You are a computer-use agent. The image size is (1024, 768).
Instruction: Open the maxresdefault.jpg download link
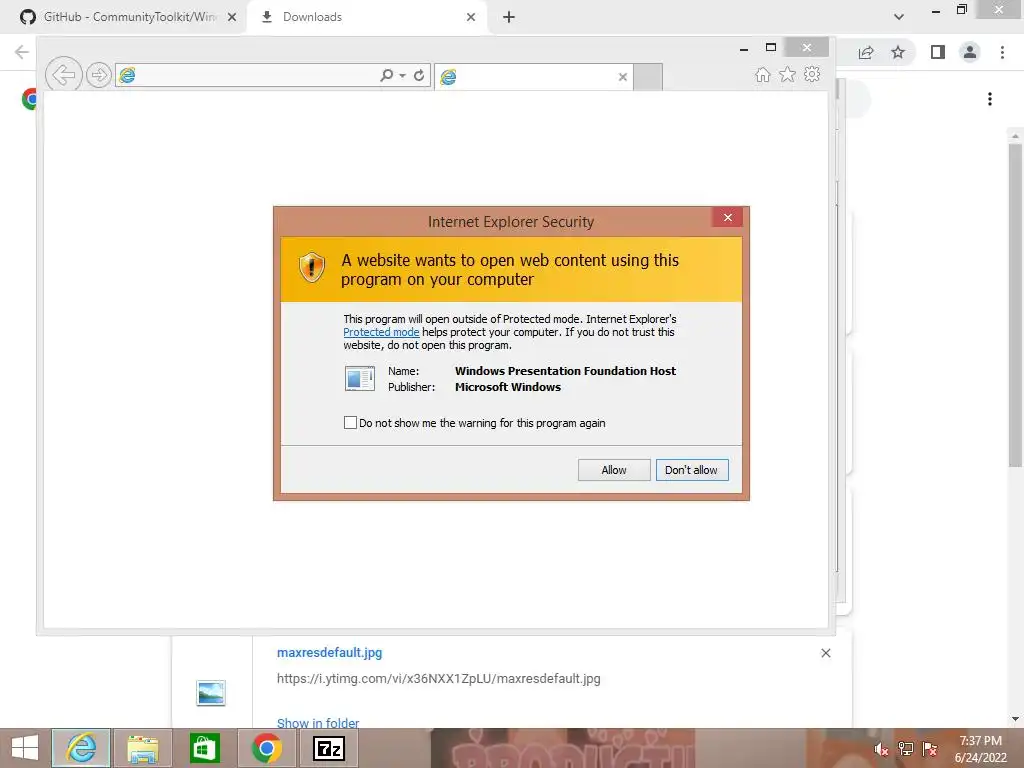(330, 652)
